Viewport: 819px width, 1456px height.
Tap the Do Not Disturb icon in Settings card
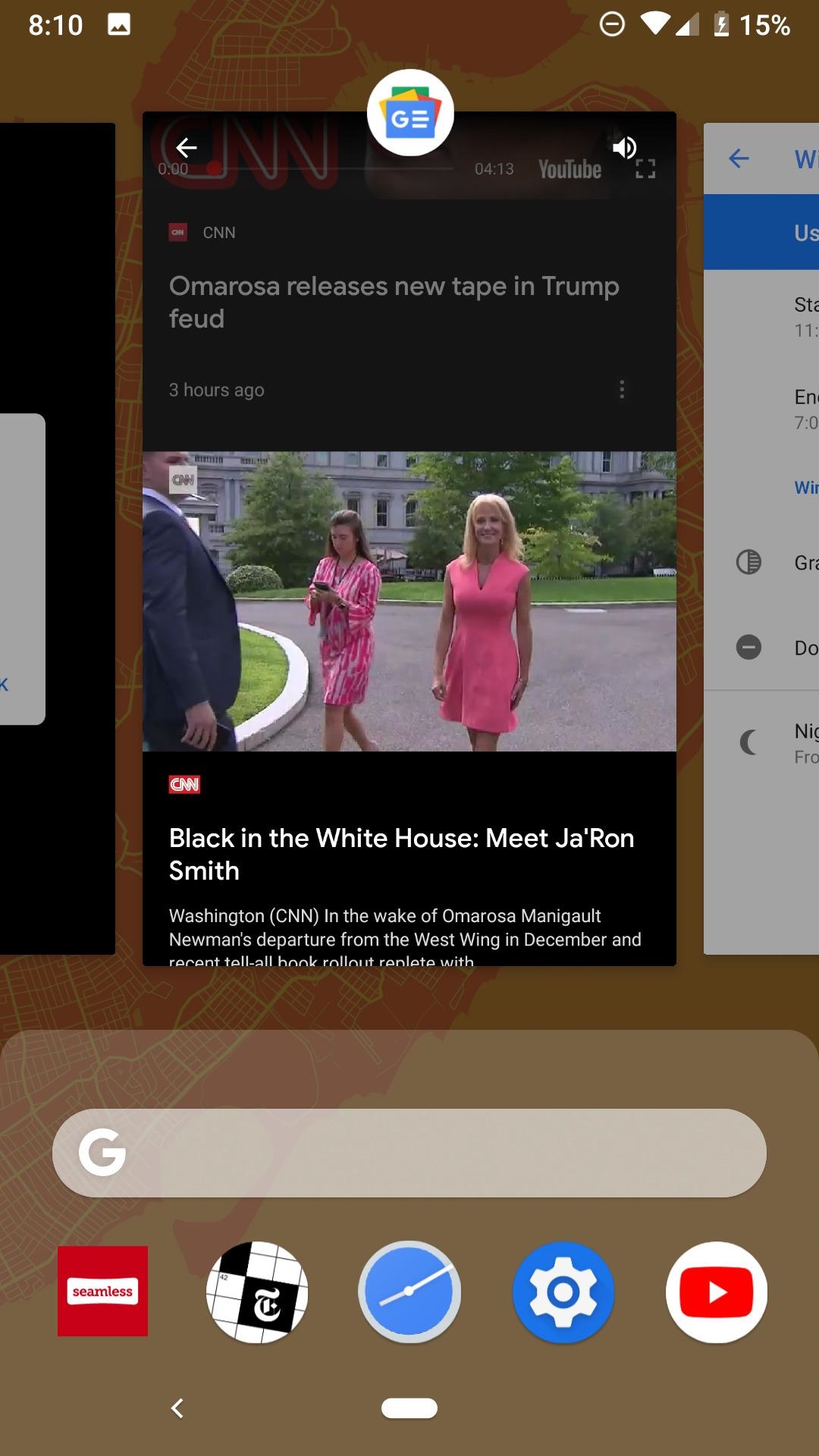(748, 647)
